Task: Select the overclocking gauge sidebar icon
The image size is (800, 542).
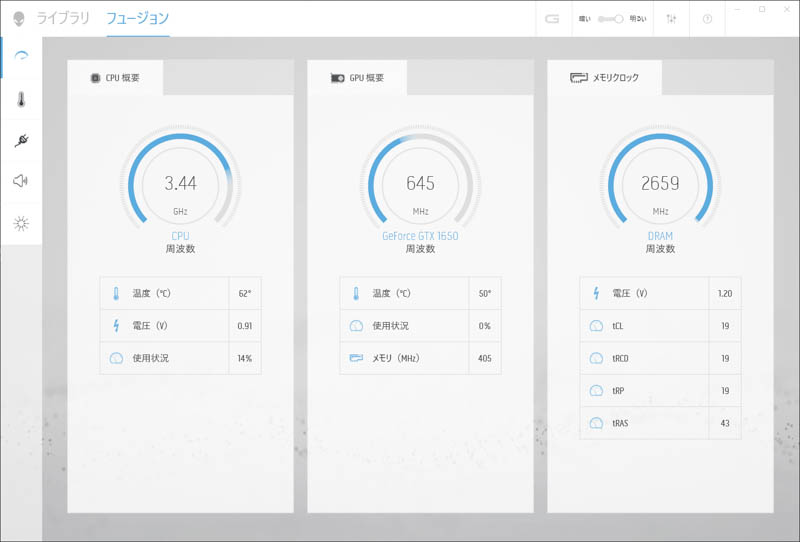Action: (21, 56)
